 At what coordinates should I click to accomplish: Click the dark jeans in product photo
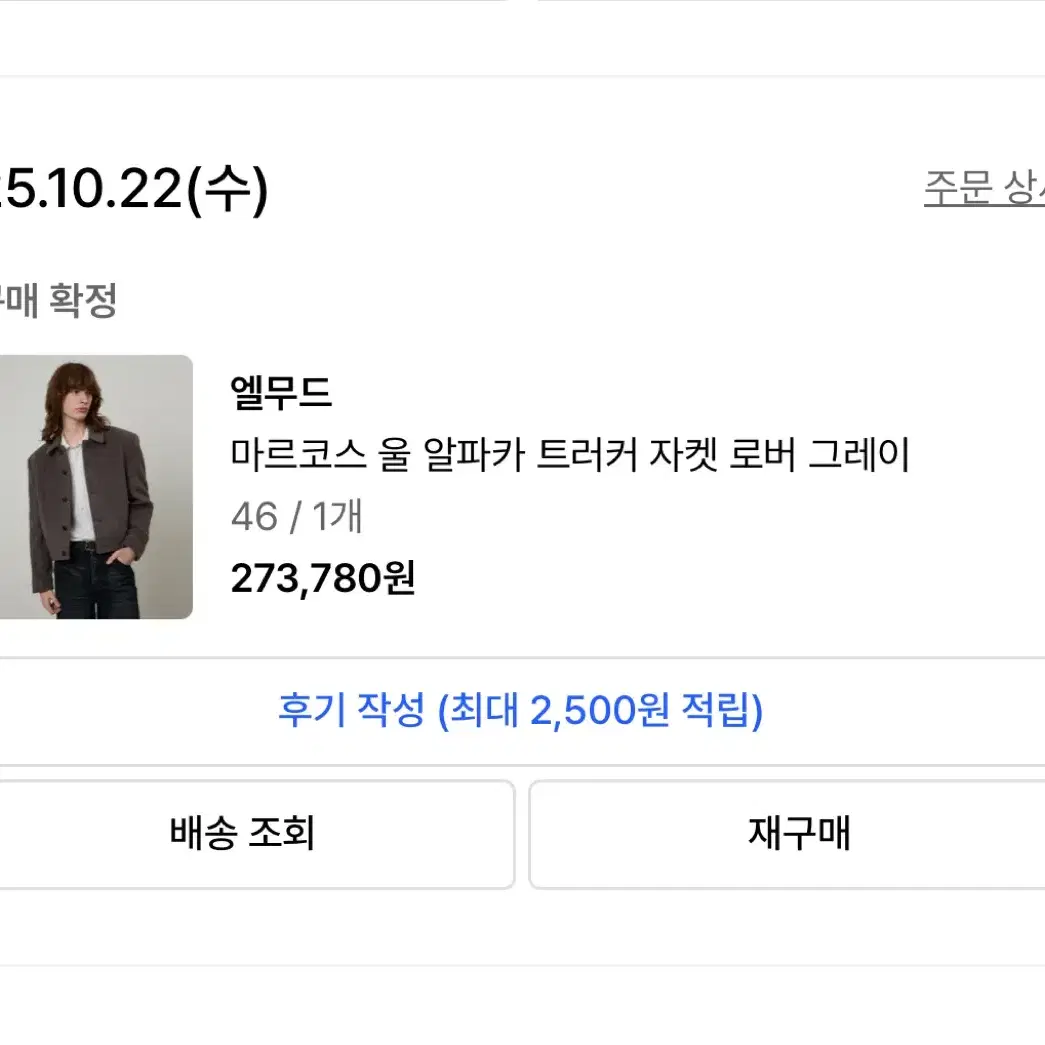(x=95, y=585)
